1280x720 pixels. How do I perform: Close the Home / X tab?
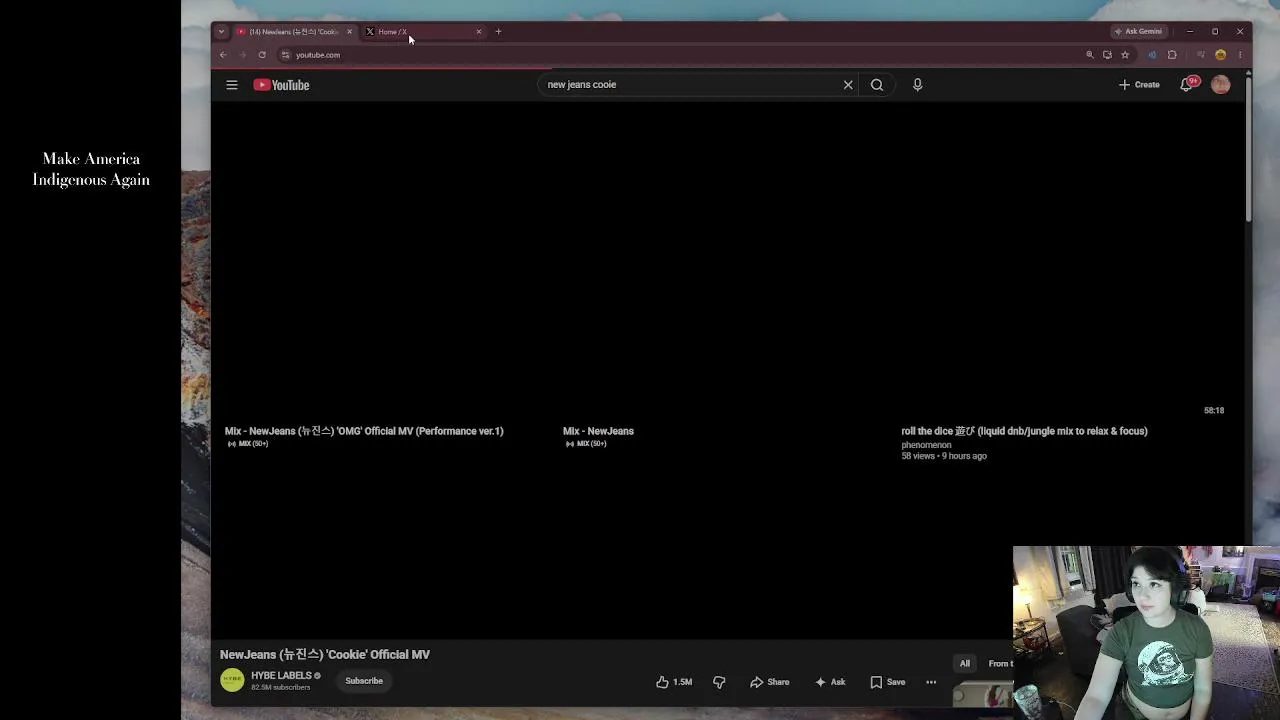(478, 32)
